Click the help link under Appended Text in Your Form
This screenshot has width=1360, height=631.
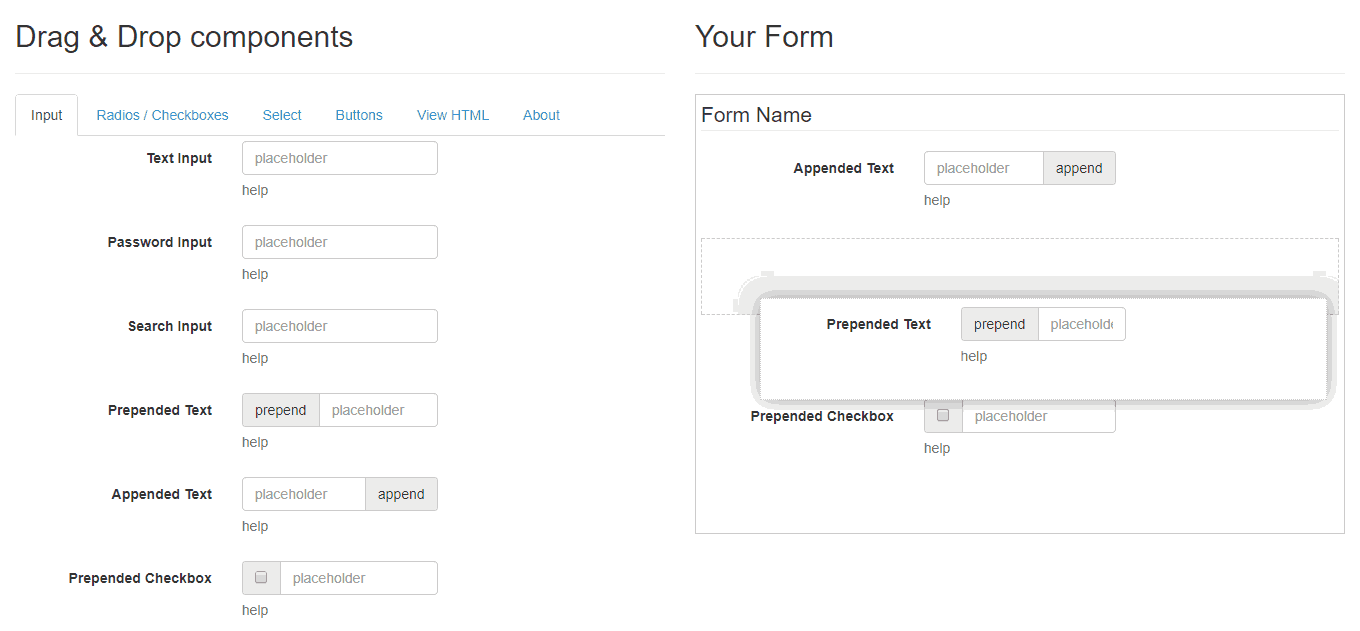point(937,200)
